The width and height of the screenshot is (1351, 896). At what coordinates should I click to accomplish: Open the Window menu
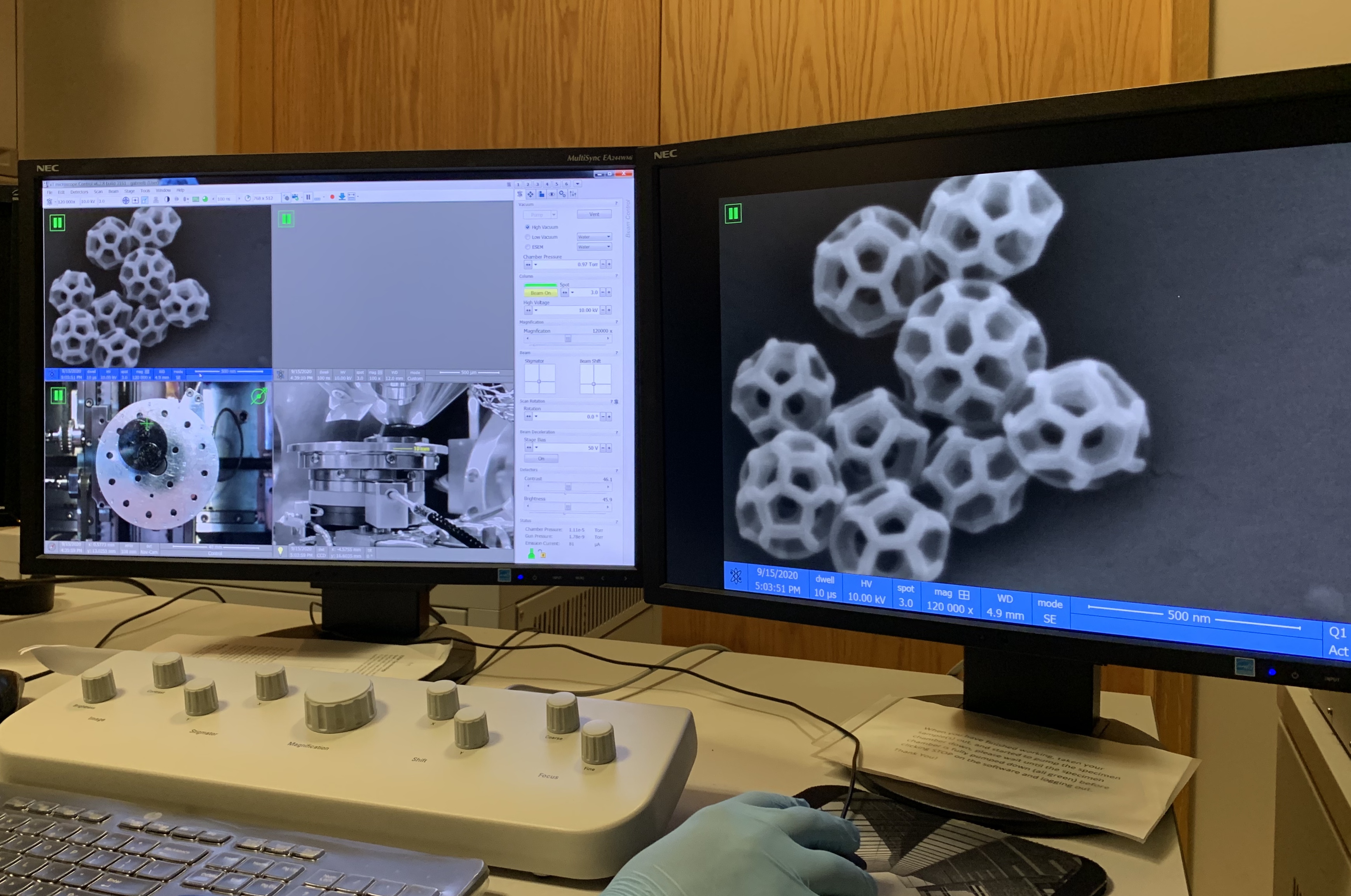pyautogui.click(x=164, y=190)
